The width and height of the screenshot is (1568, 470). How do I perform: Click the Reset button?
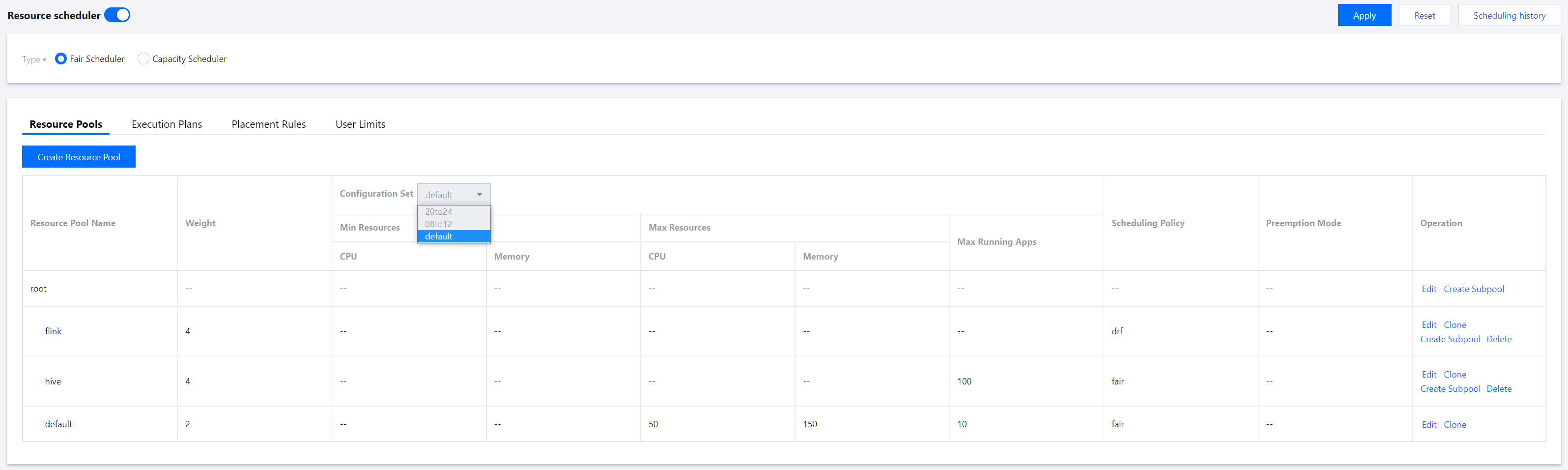click(1425, 15)
